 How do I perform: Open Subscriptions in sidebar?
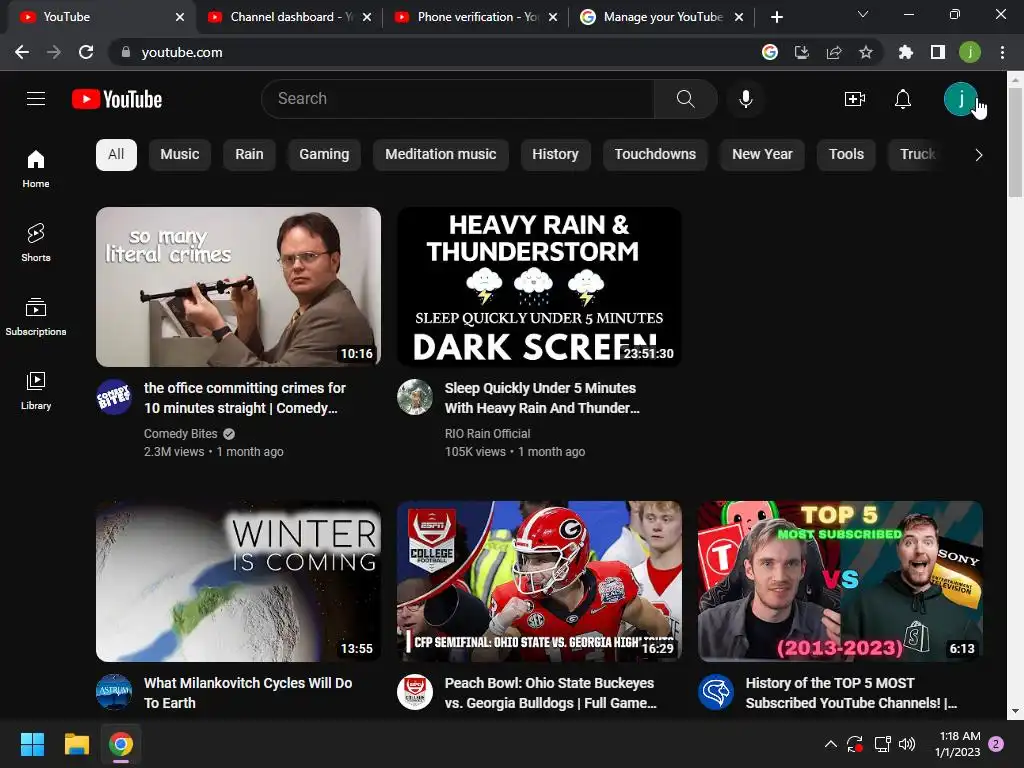pos(36,316)
